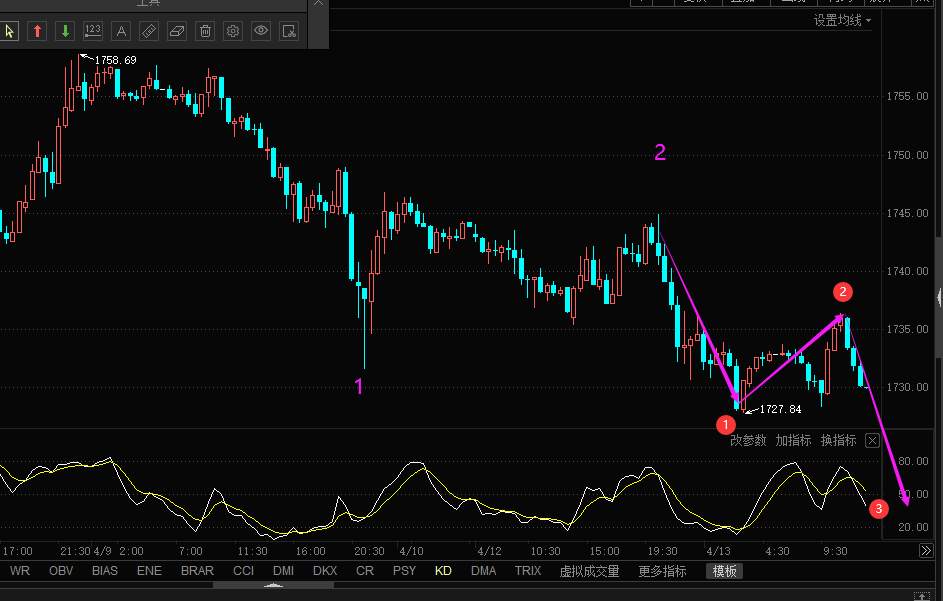Select the DMI indicator tab
Screen dimensions: 943x601
283,571
